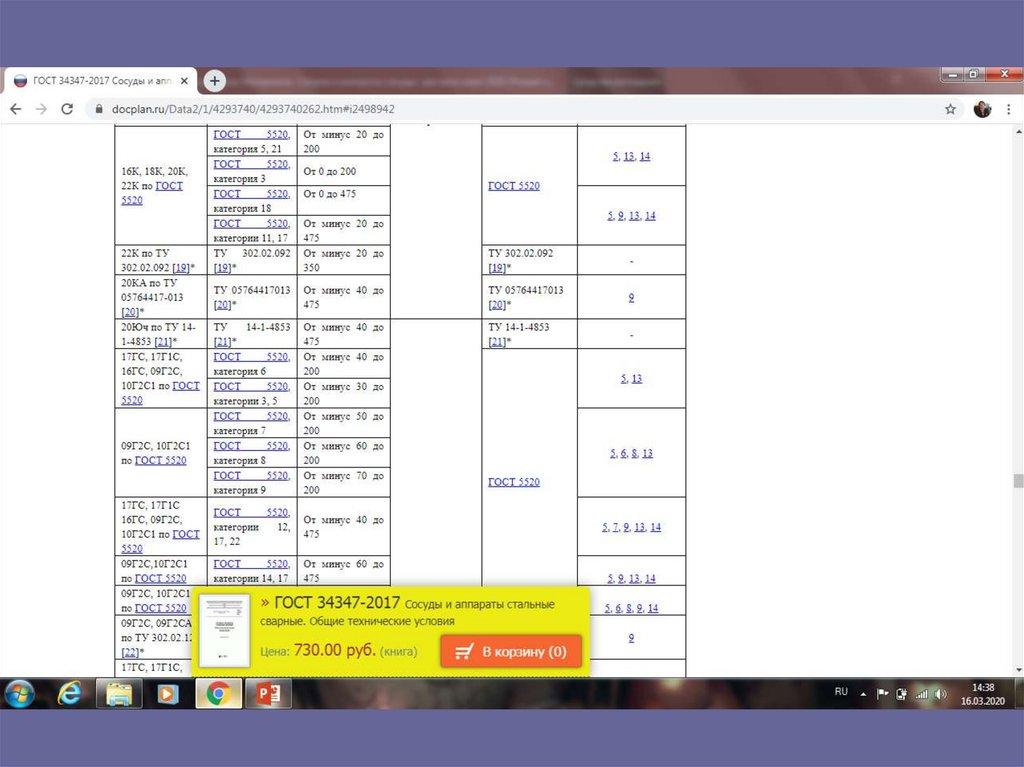Reload the page with the refresh icon
The width and height of the screenshot is (1024, 767).
pyautogui.click(x=67, y=109)
